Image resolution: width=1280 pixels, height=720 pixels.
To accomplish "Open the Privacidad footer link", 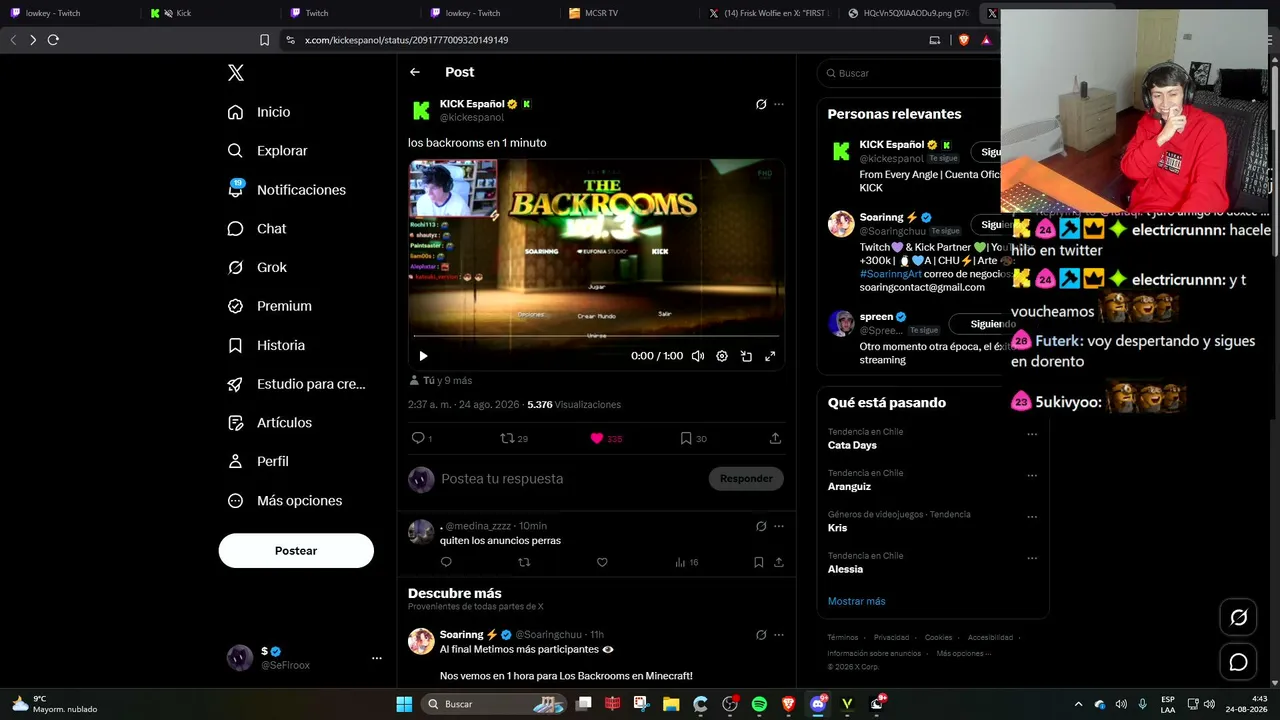I will click(x=892, y=638).
